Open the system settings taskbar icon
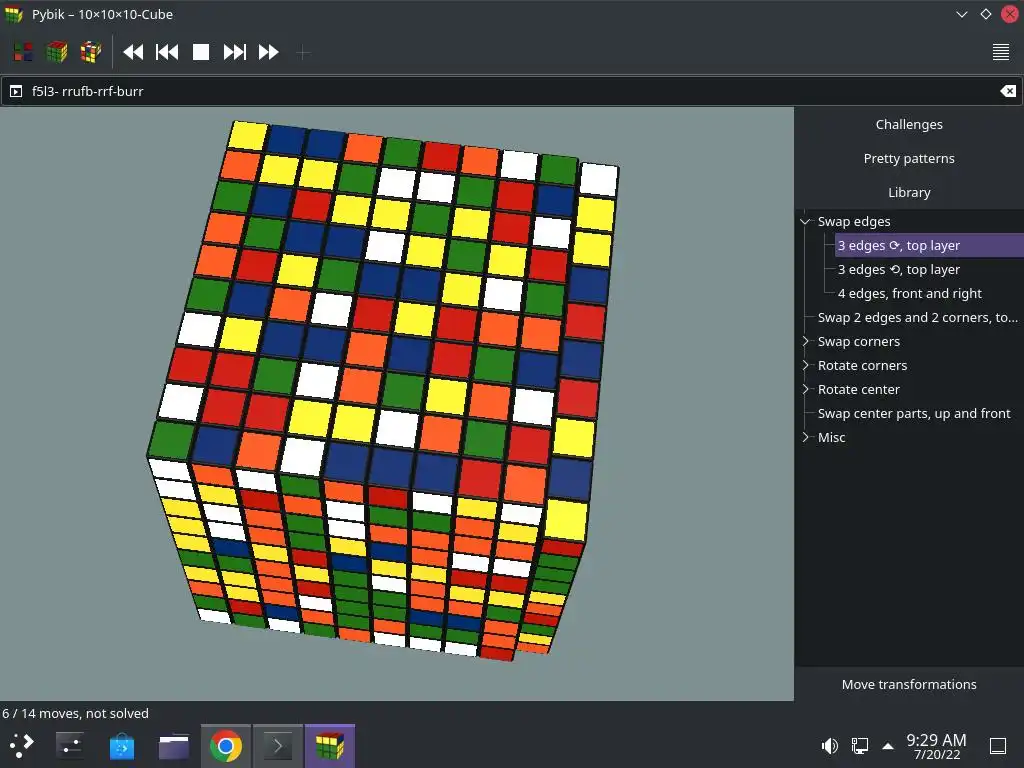The image size is (1024, 768). (x=69, y=745)
